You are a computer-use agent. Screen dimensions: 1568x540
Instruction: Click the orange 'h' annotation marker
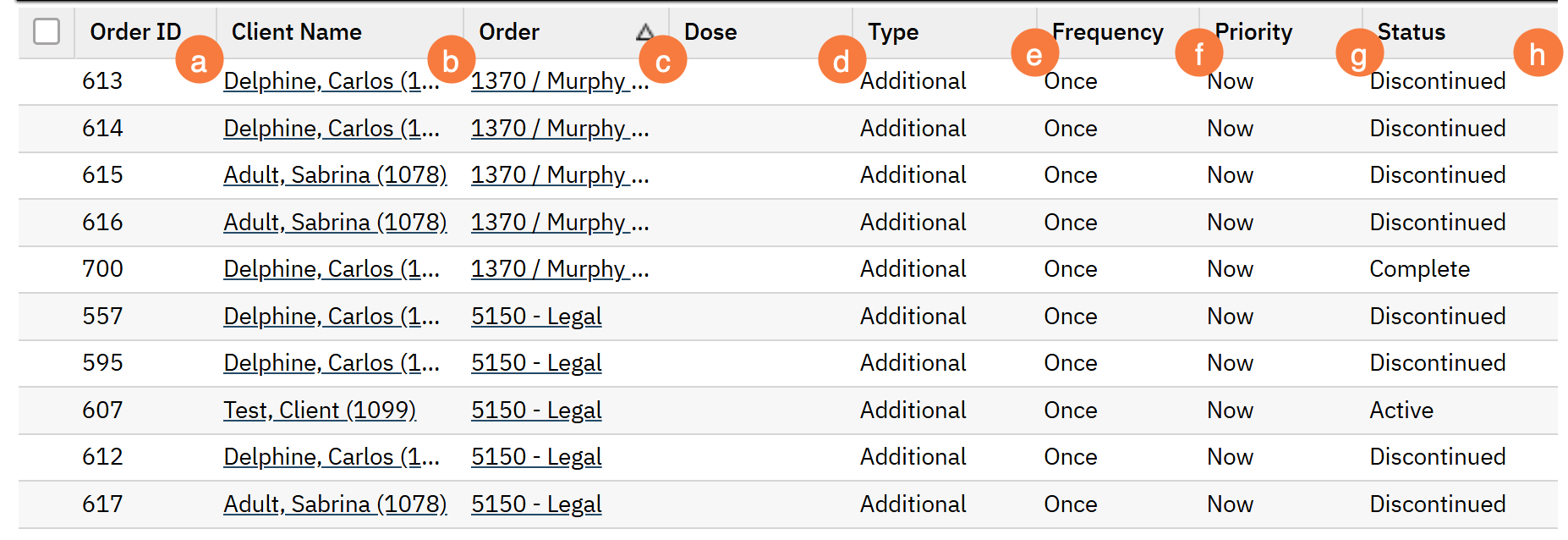(1537, 53)
